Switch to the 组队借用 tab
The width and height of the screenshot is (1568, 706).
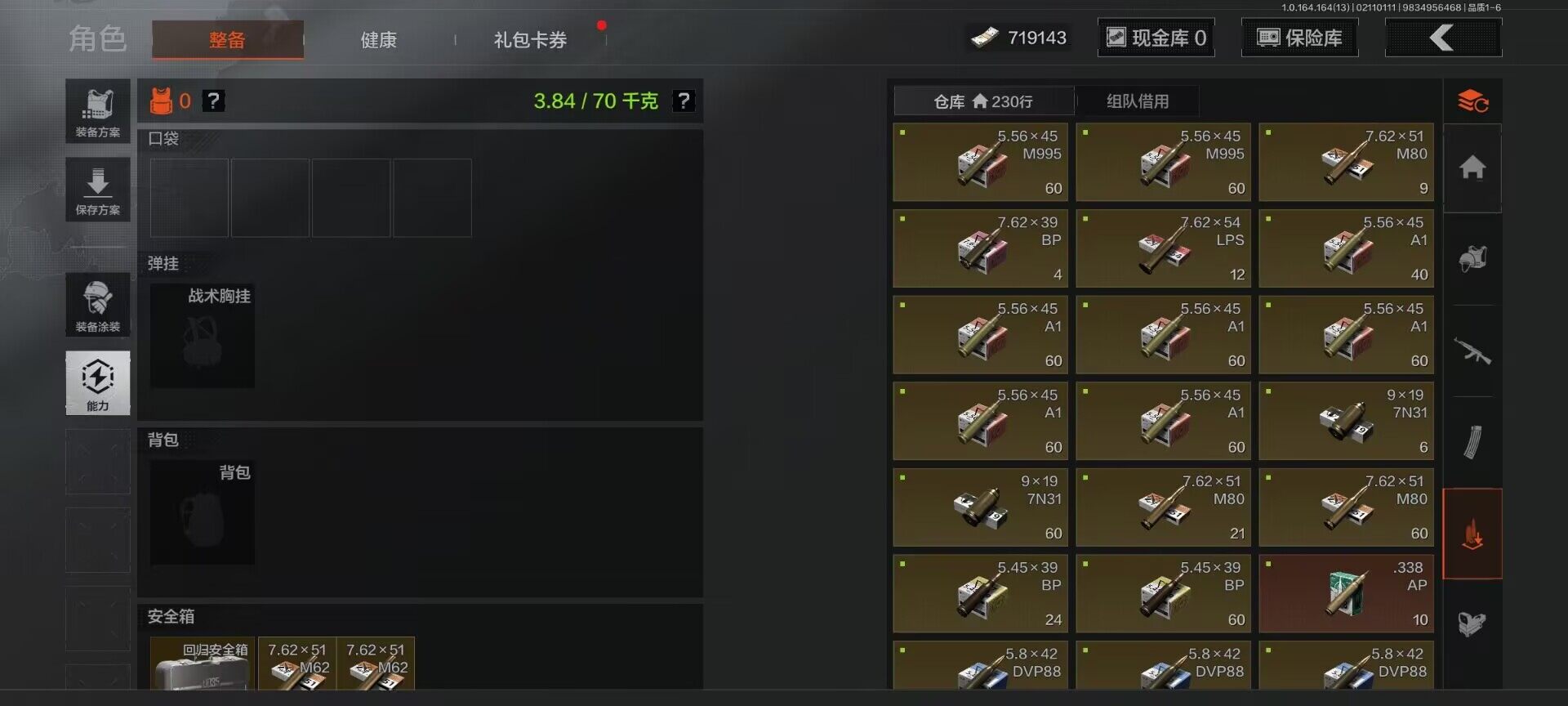tap(1138, 101)
